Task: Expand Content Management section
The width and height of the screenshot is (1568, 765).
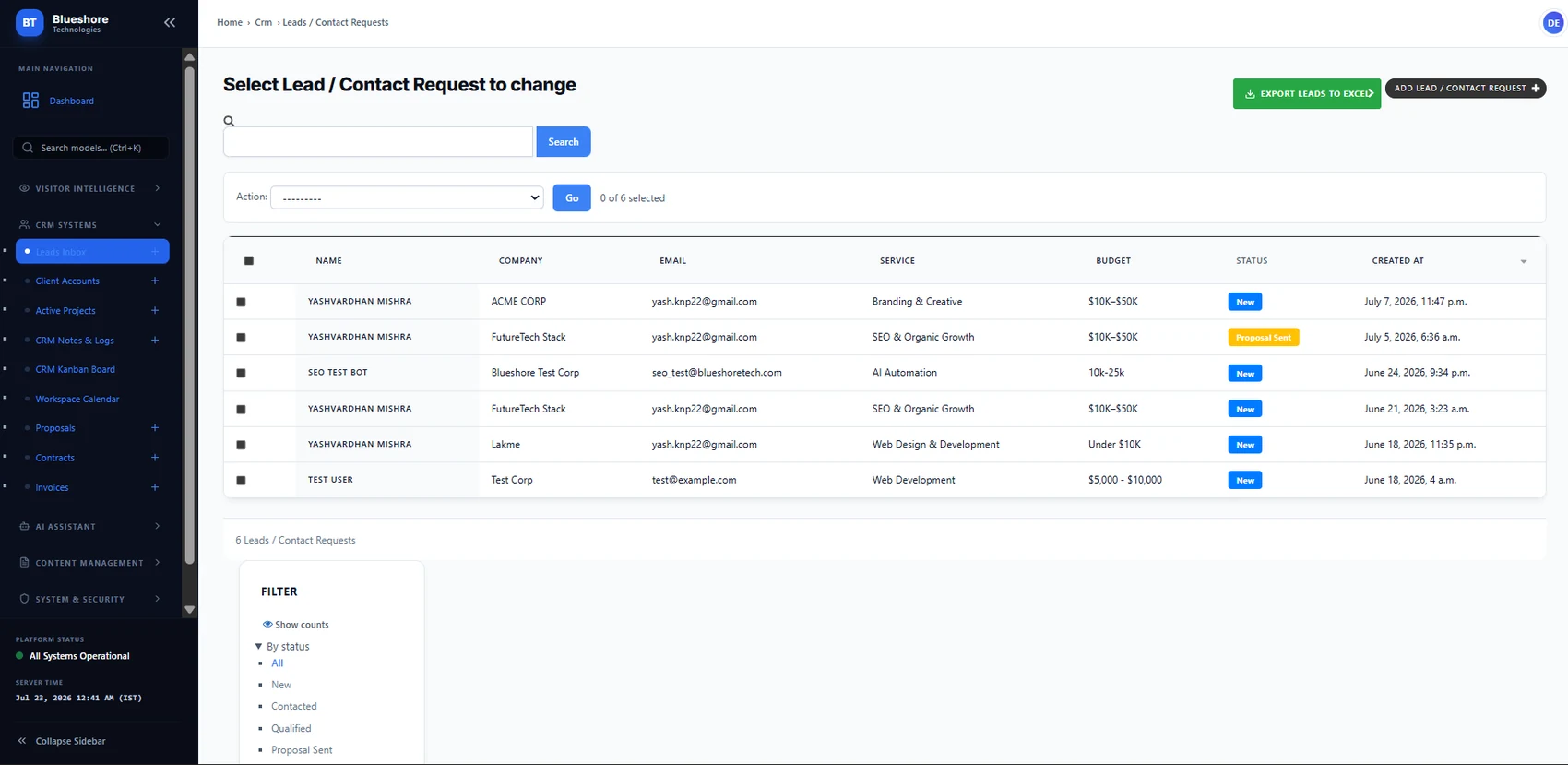Action: tap(92, 563)
